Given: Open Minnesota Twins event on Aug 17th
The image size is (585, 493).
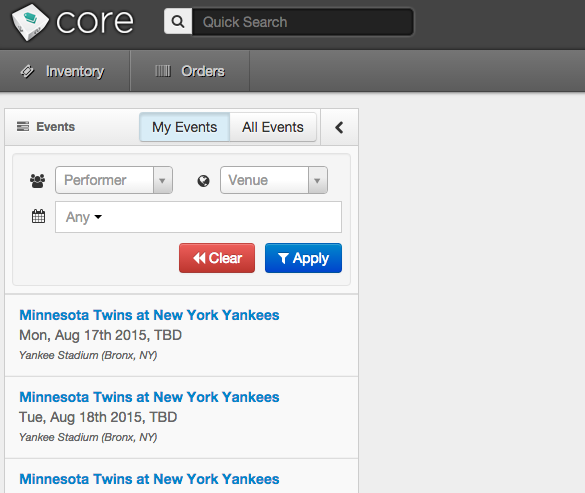Looking at the screenshot, I should pyautogui.click(x=149, y=315).
